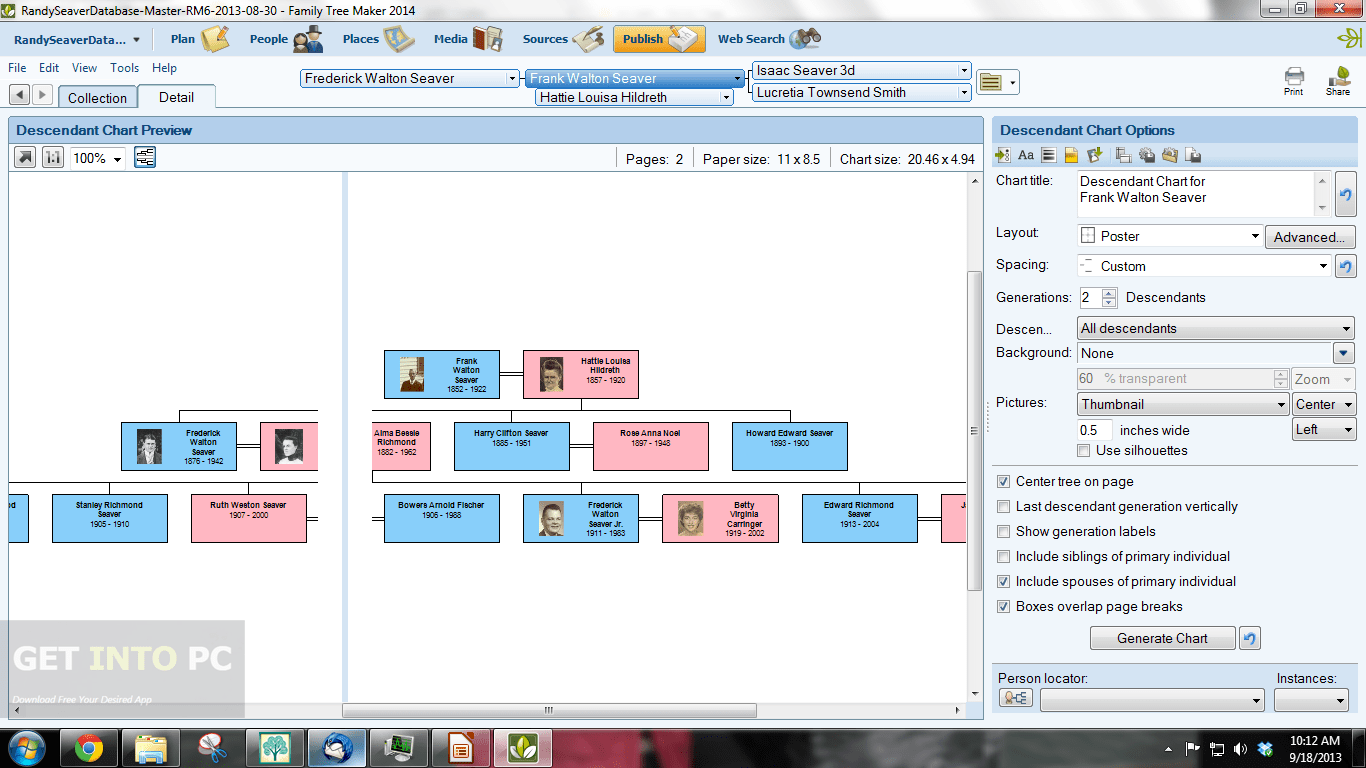Enable Use silhouettes checkbox
This screenshot has height=768, width=1366.
click(x=1083, y=450)
